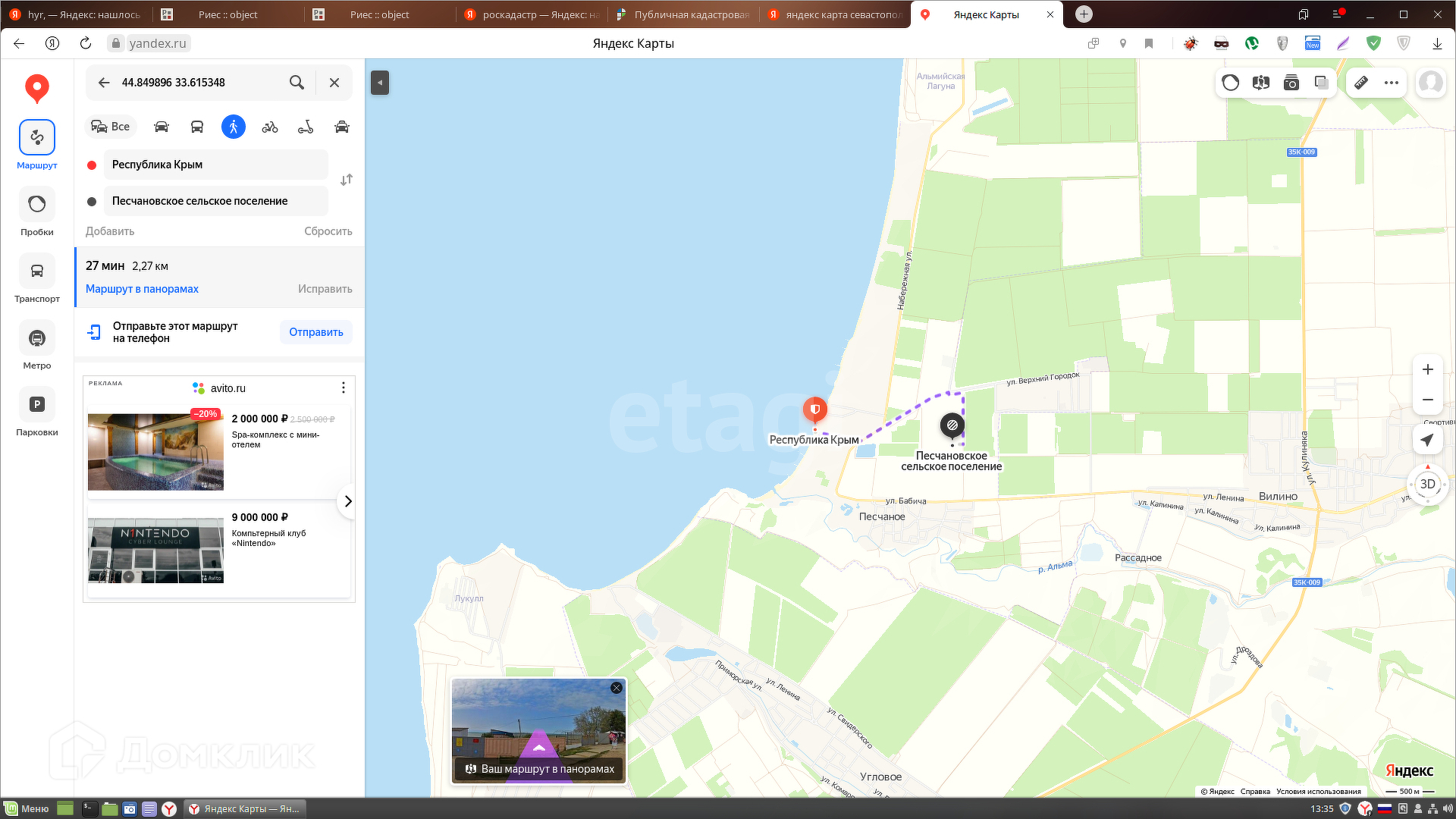Open the avito.ru ad options menu

tap(344, 388)
